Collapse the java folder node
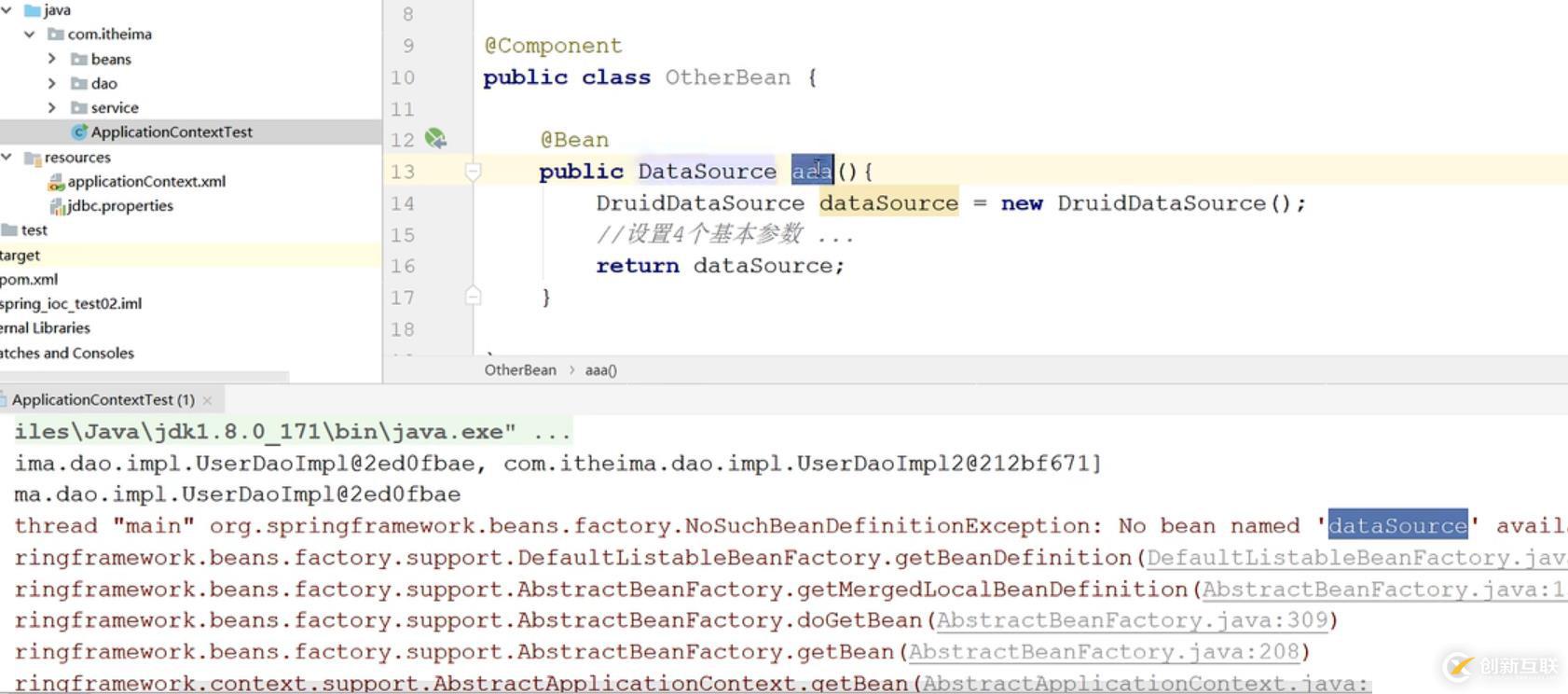This screenshot has width=1568, height=694. pyautogui.click(x=7, y=9)
